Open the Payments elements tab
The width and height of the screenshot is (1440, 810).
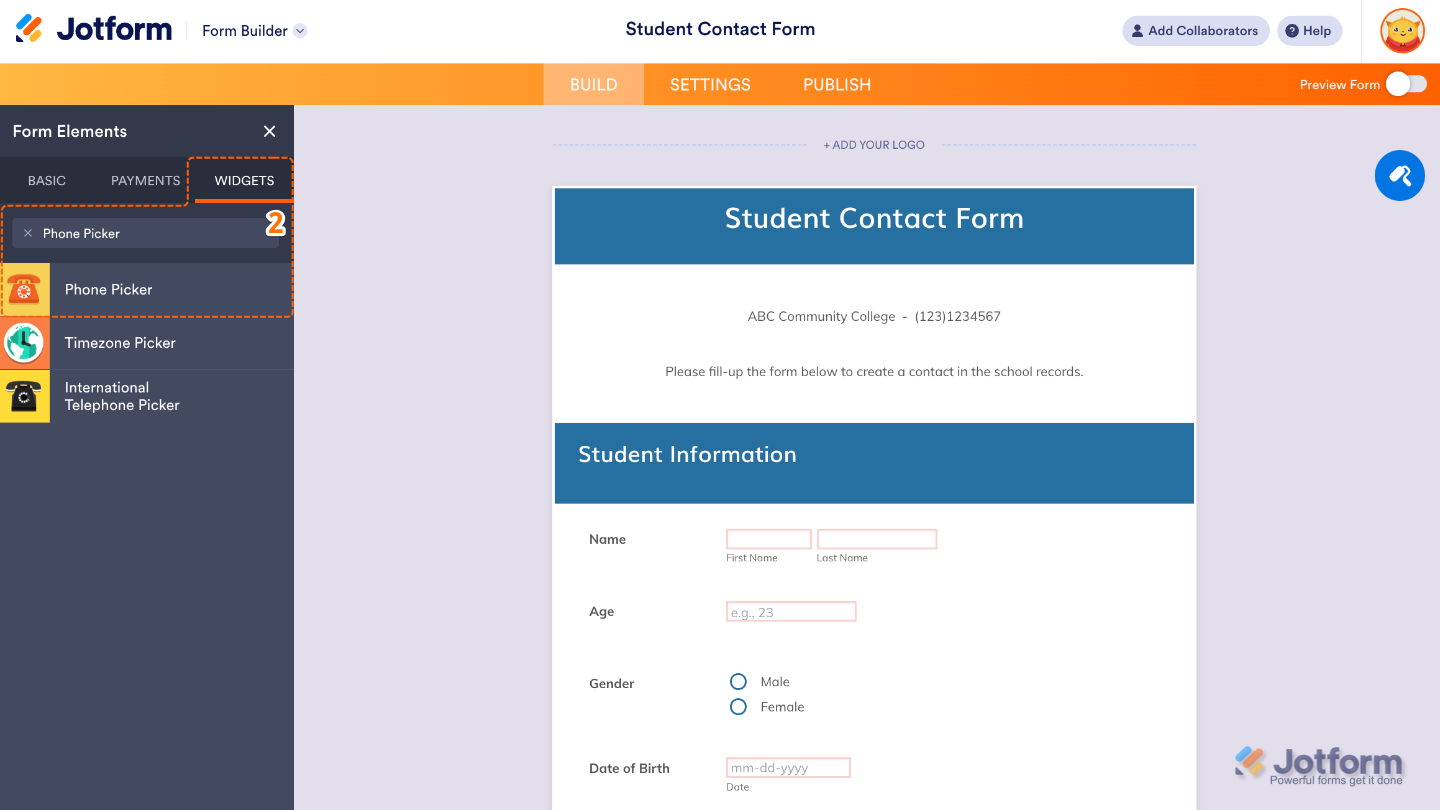145,181
